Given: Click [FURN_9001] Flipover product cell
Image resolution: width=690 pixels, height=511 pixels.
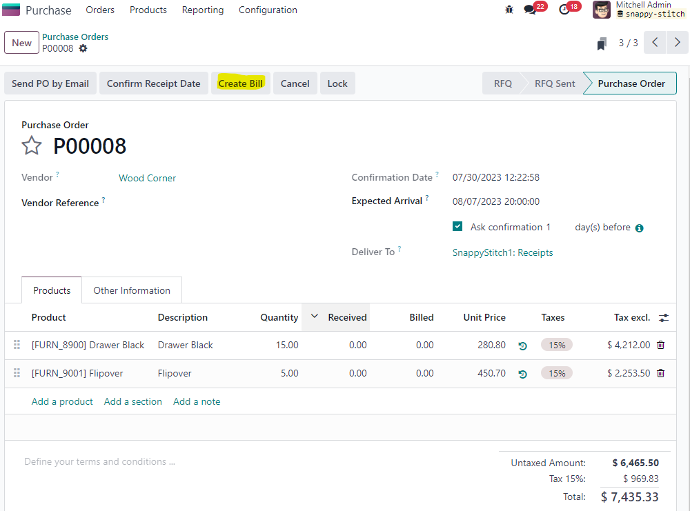Looking at the screenshot, I should click(77, 373).
